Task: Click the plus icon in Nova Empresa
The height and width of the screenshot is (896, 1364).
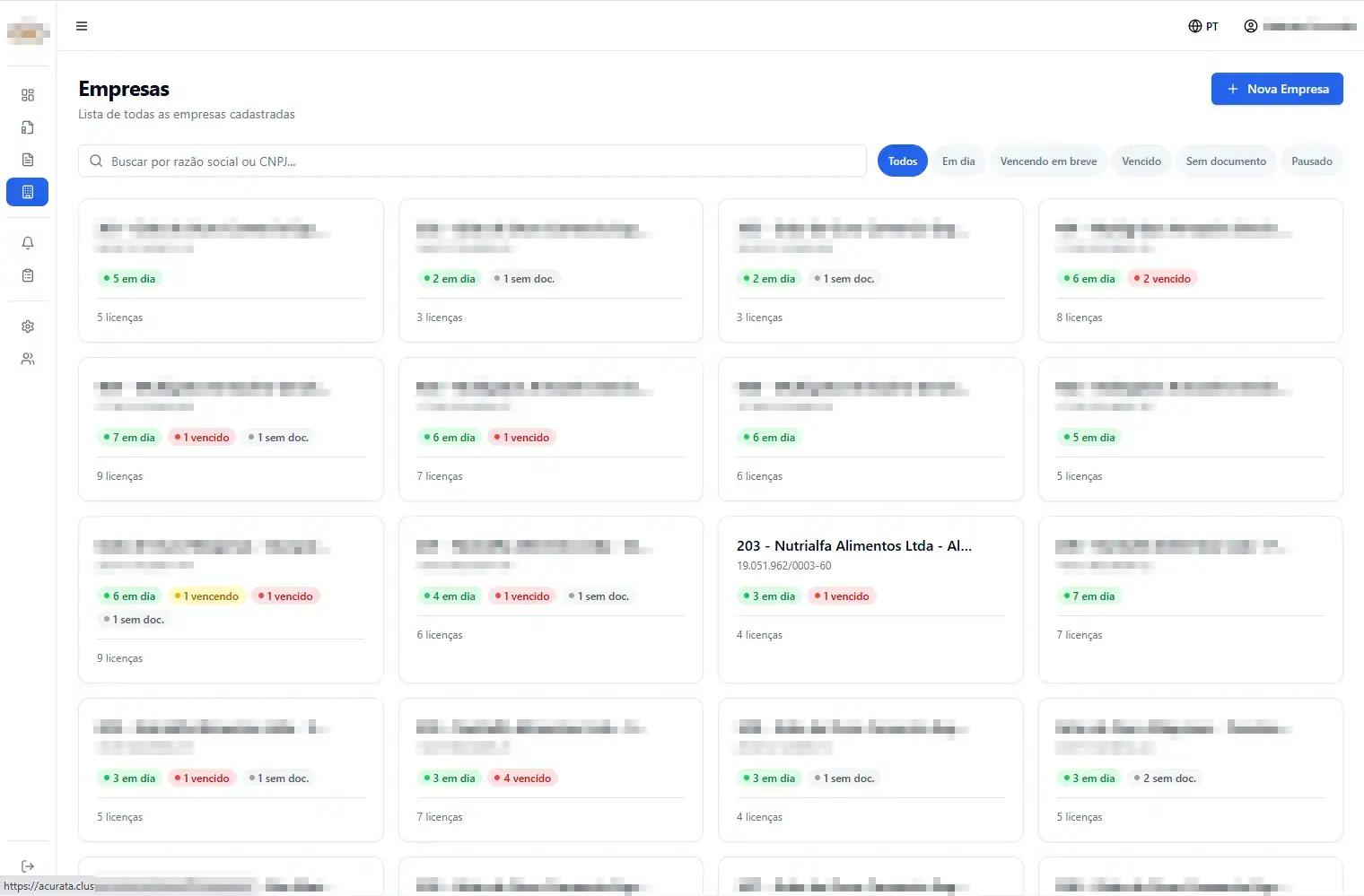Action: click(1232, 89)
